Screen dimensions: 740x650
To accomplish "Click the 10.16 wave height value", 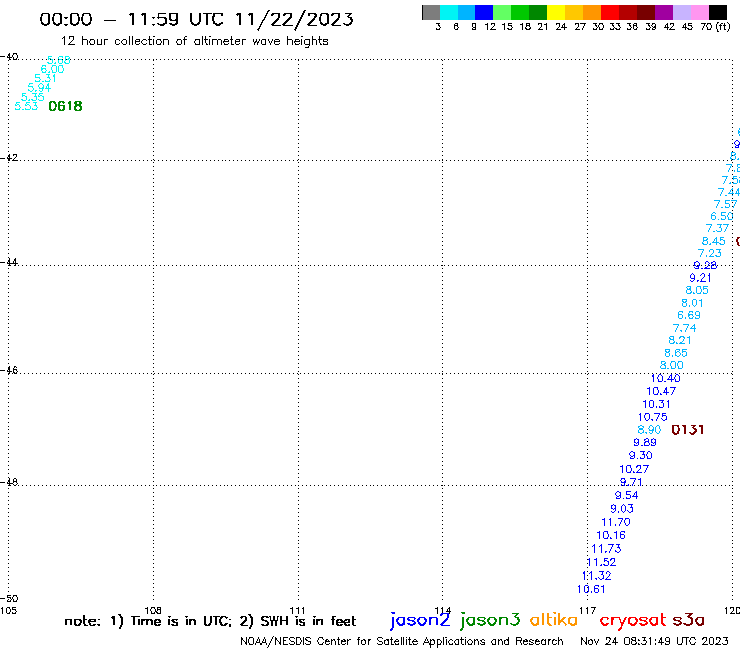I will (x=611, y=535).
